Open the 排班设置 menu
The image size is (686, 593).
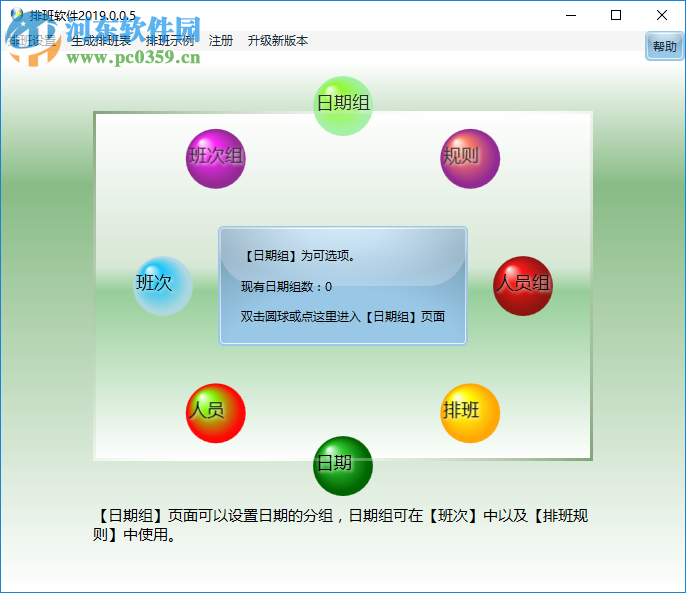coord(32,41)
